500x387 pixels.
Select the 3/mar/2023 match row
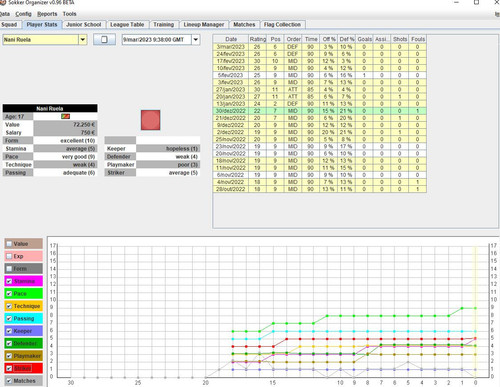[x=320, y=47]
